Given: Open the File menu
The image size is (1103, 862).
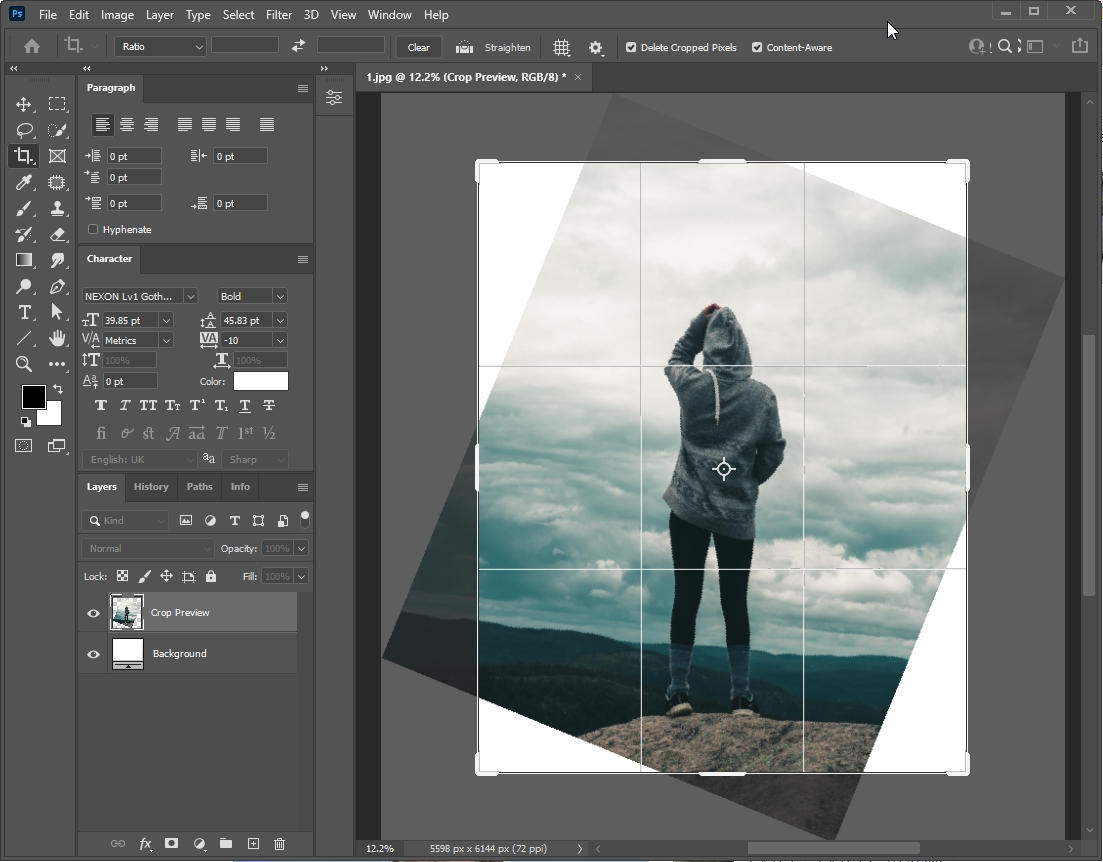Looking at the screenshot, I should 48,15.
